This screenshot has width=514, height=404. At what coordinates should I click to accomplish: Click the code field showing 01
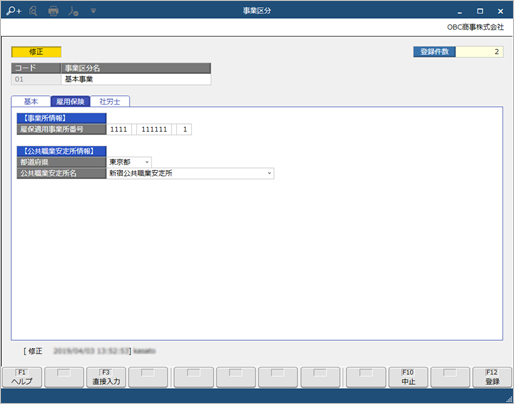click(36, 79)
